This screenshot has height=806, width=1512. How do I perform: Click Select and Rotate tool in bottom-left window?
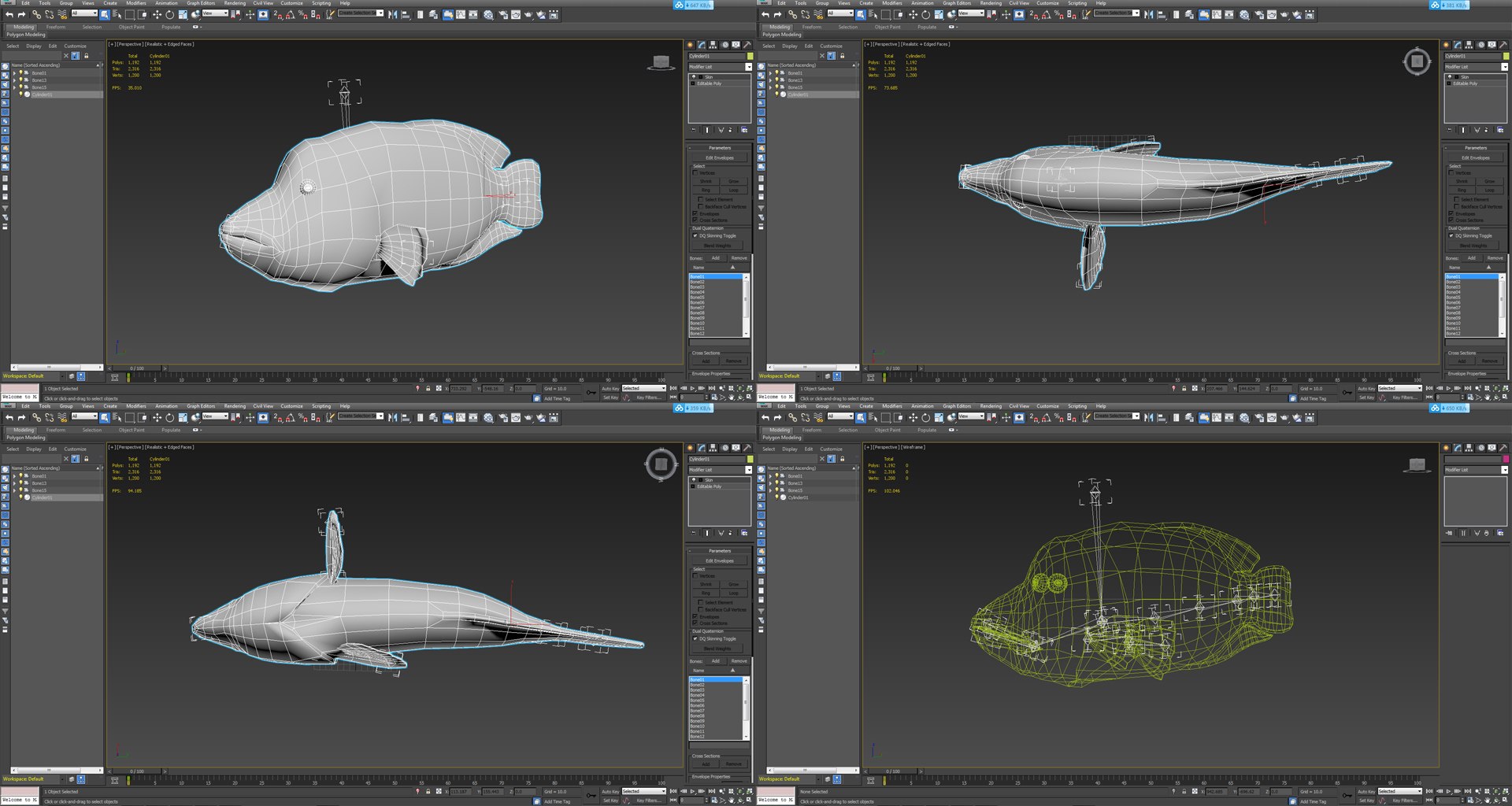pyautogui.click(x=169, y=417)
